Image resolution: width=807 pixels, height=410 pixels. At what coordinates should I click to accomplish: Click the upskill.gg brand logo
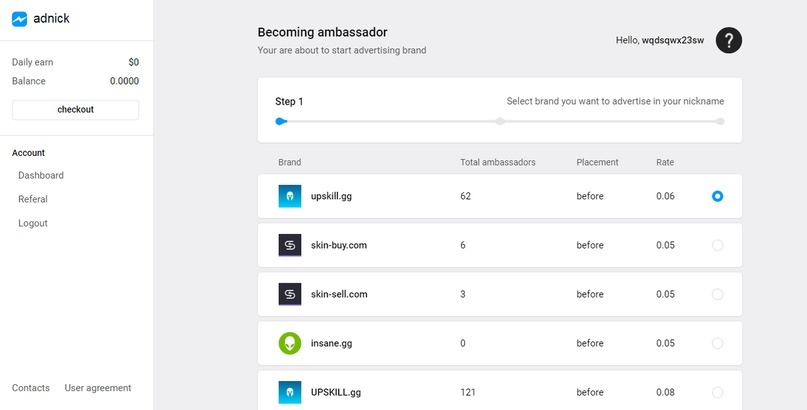(x=290, y=196)
